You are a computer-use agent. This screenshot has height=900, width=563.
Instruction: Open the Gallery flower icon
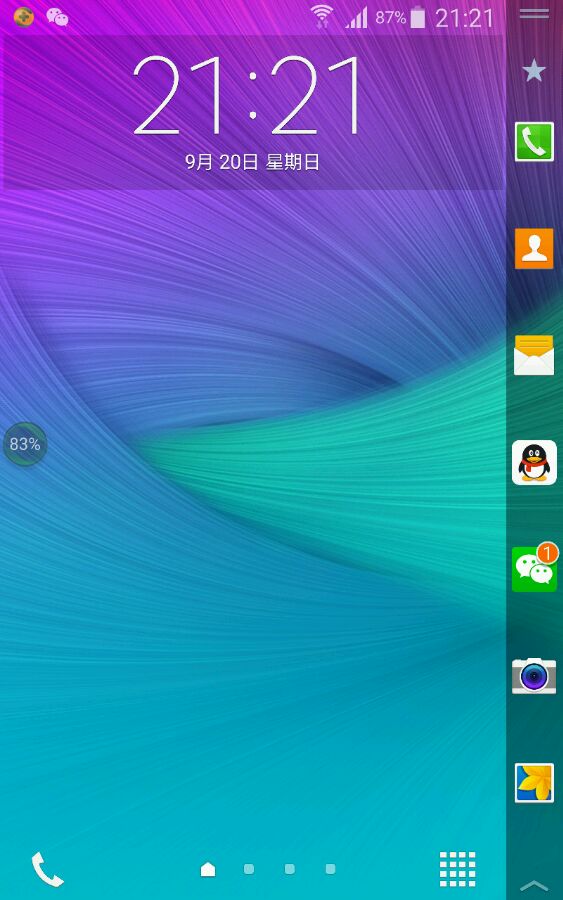click(x=534, y=783)
